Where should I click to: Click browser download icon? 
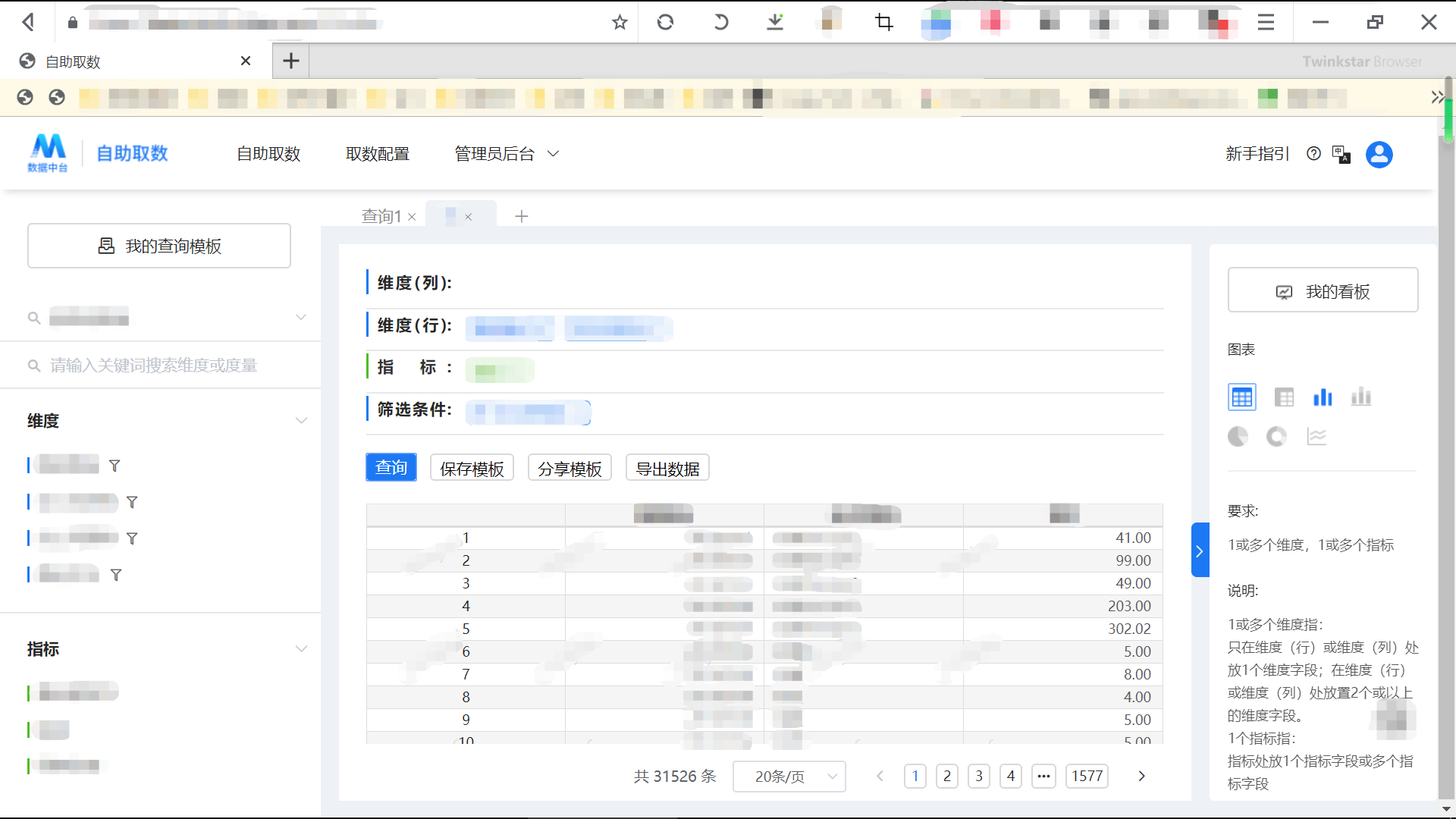[775, 23]
